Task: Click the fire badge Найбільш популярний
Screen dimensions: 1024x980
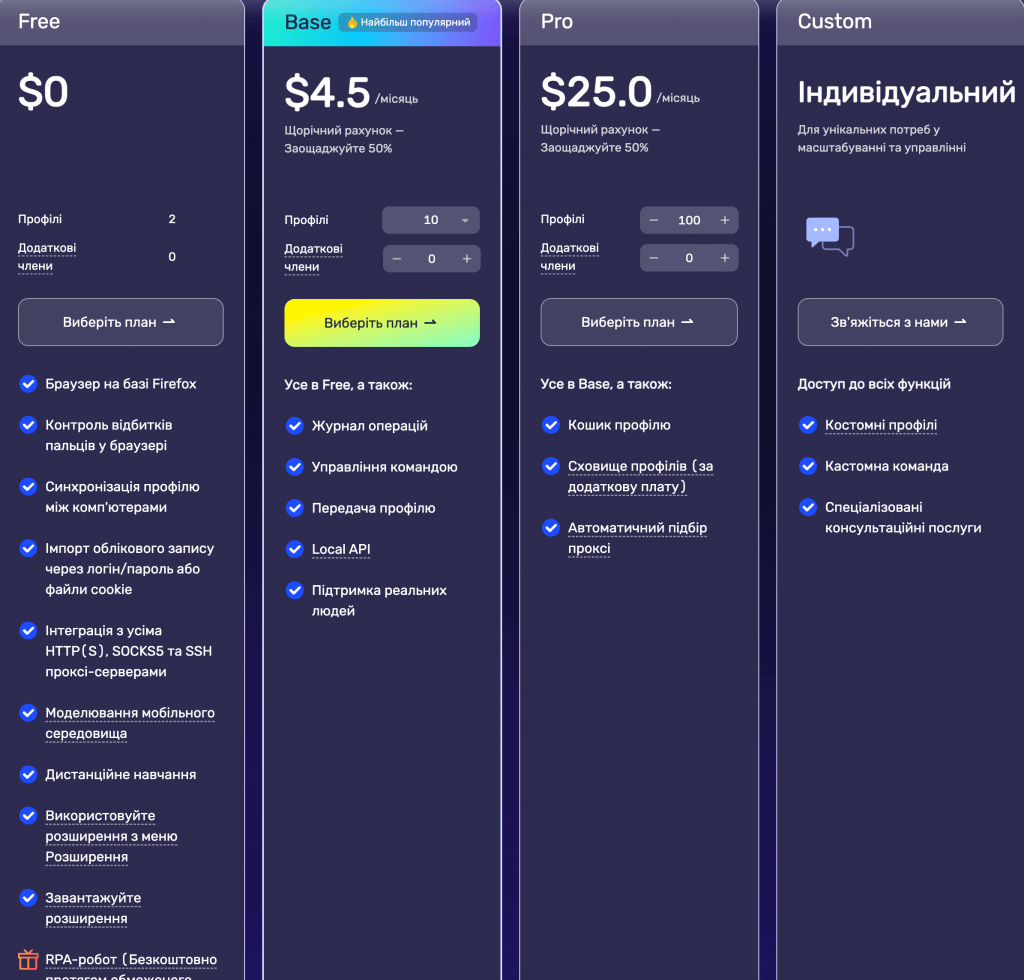Action: coord(408,22)
